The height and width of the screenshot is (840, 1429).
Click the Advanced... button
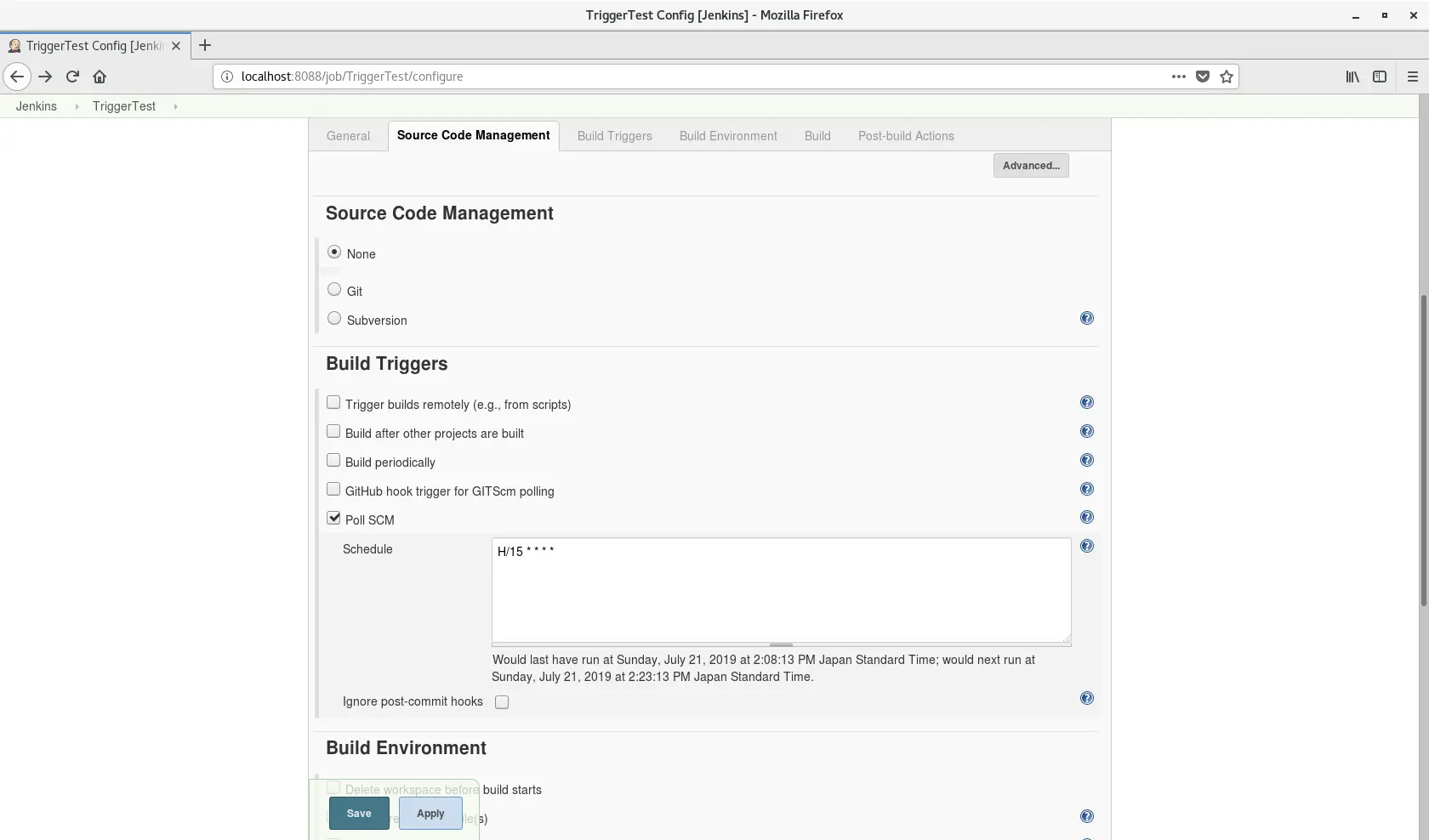1031,166
